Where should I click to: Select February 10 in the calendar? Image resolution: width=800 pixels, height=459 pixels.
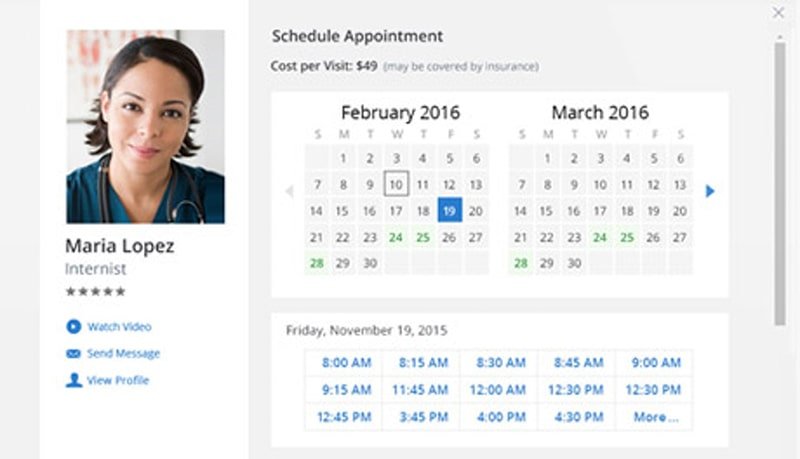396,185
